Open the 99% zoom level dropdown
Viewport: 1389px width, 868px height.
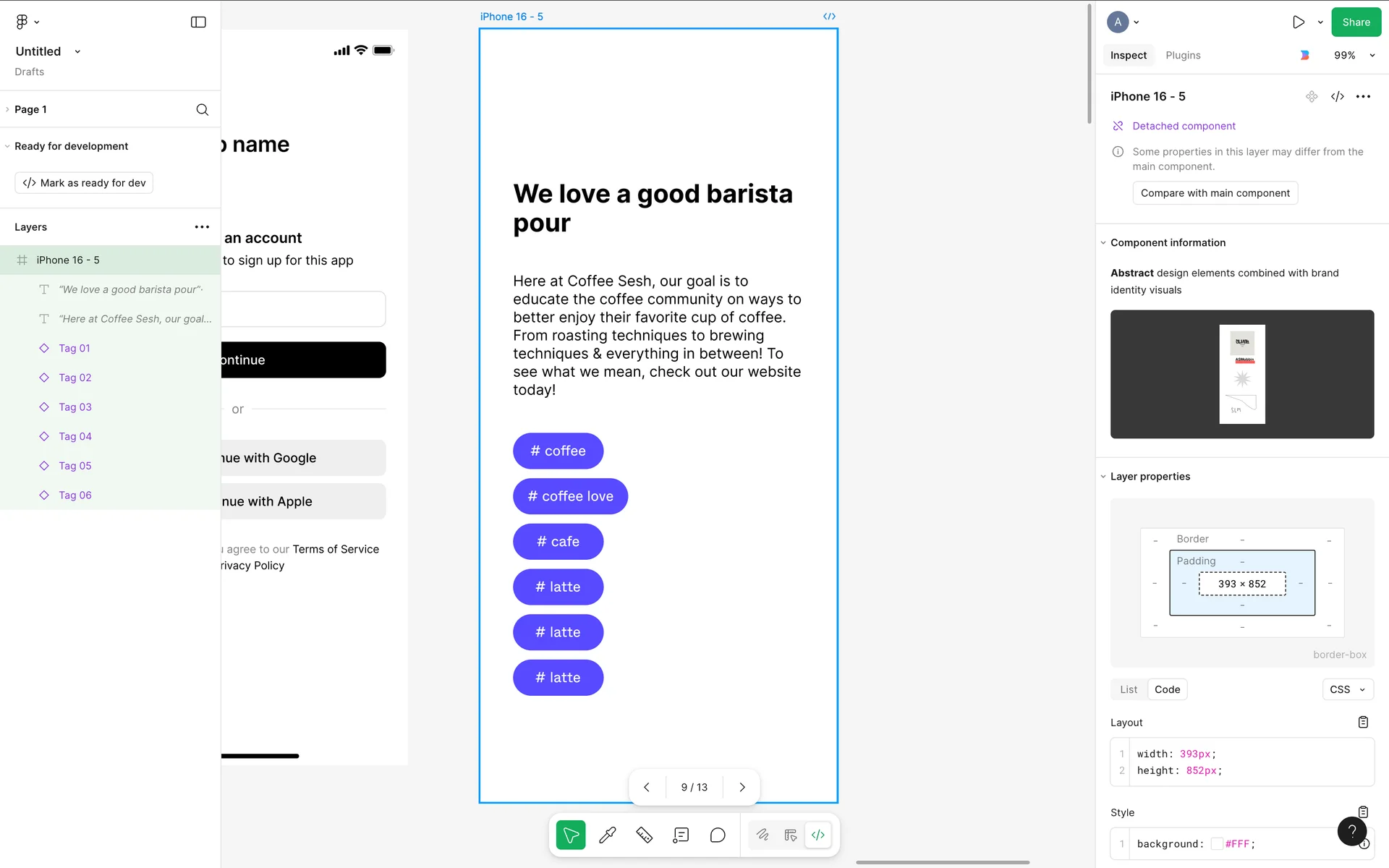point(1354,55)
